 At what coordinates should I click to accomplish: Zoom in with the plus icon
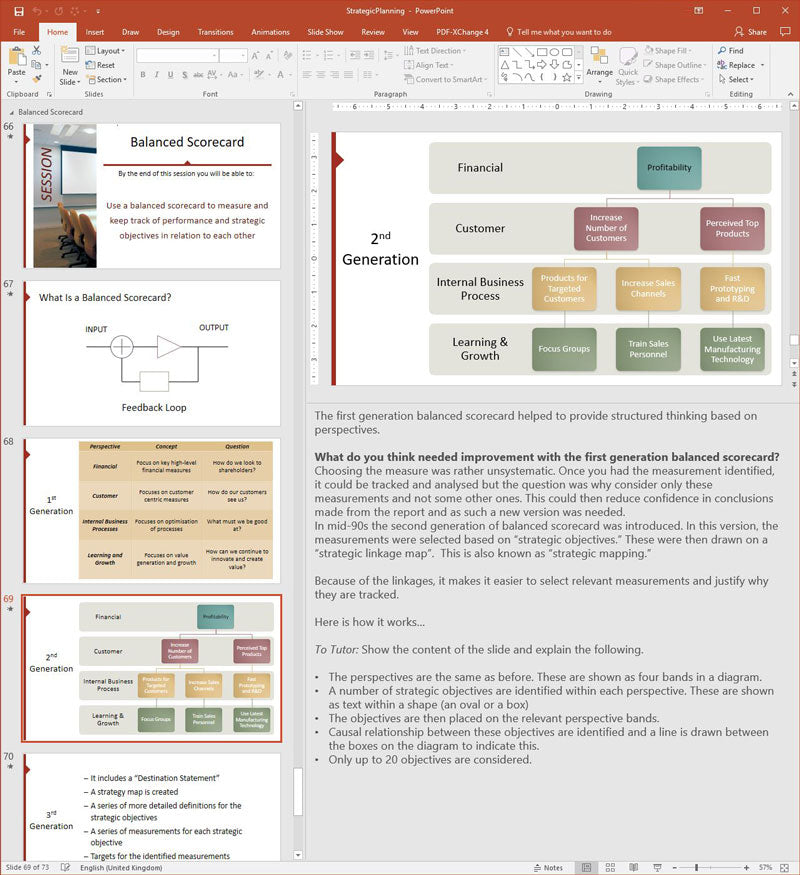click(746, 868)
